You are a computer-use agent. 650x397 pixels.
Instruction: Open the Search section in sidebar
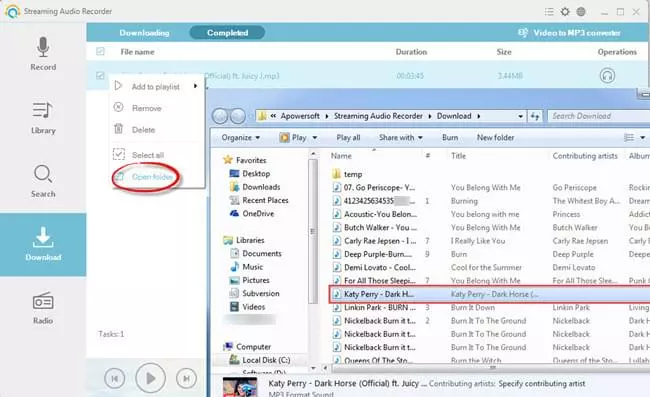pos(43,181)
